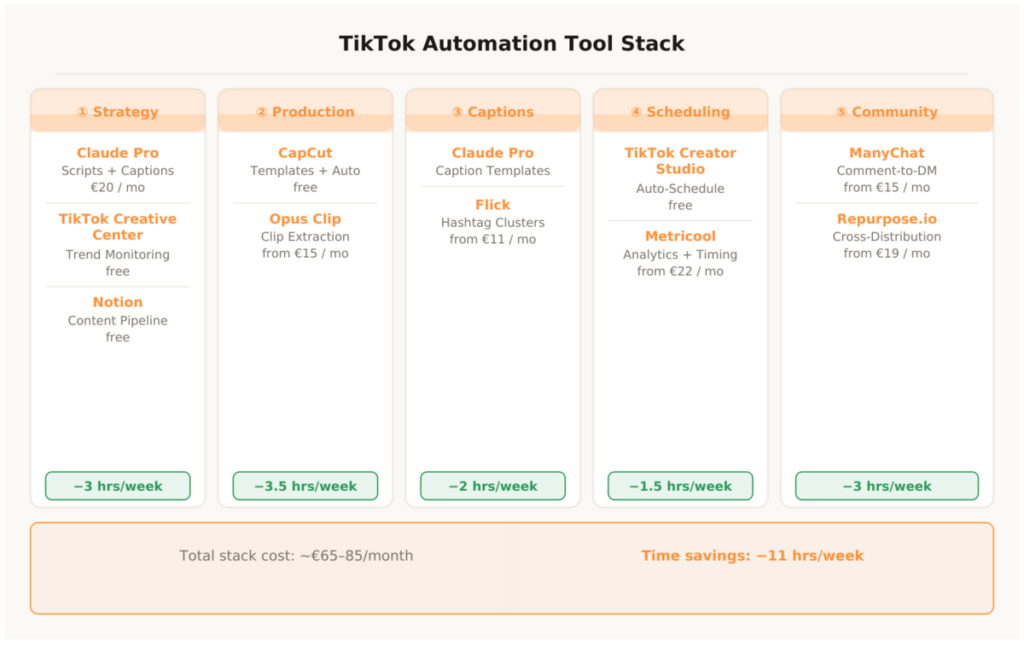Click 'Trend Monitoring' description text
Screen dimensions: 1024x647
[x=118, y=255]
